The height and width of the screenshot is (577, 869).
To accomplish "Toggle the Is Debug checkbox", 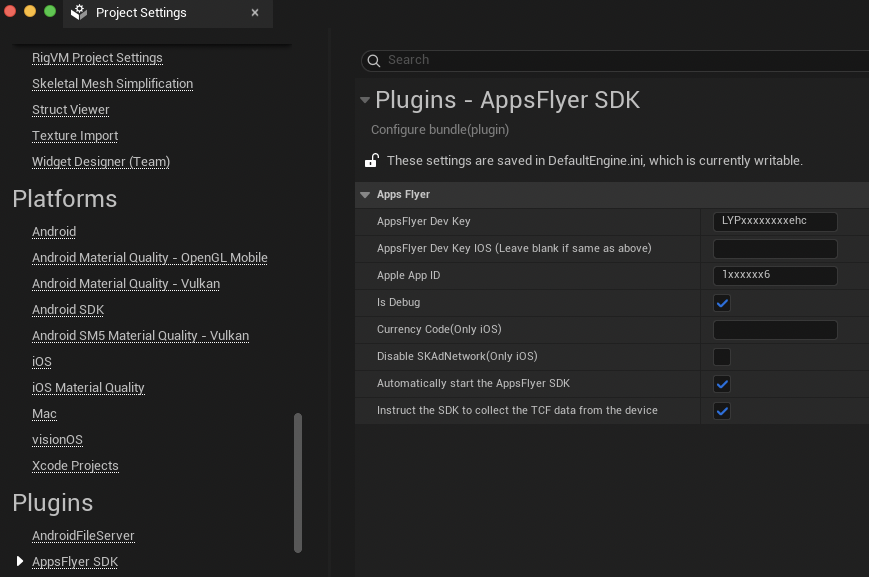I will pos(722,303).
